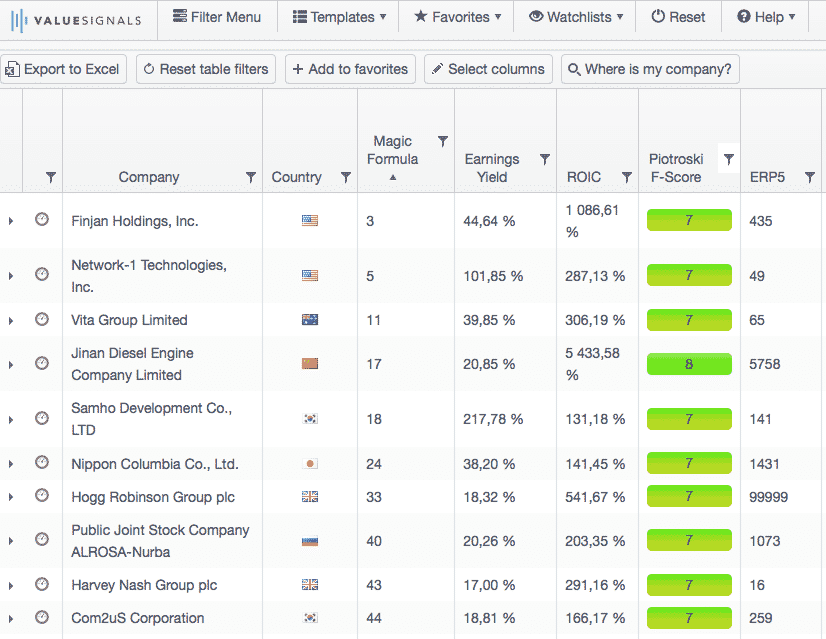
Task: Open the Templates dropdown menu
Action: tap(339, 17)
